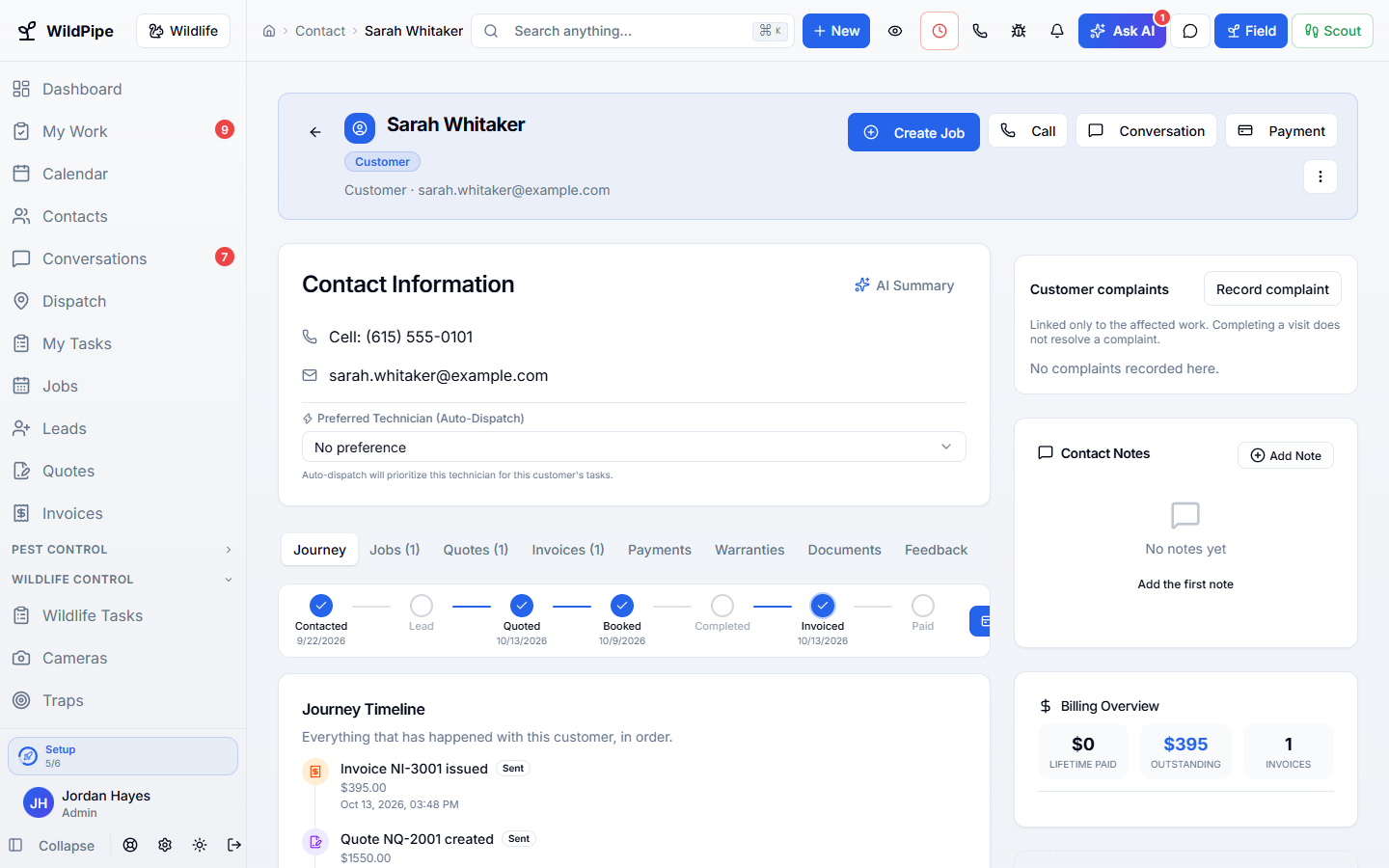Switch to the Jobs (1) tab
This screenshot has width=1389, height=868.
[x=395, y=550]
